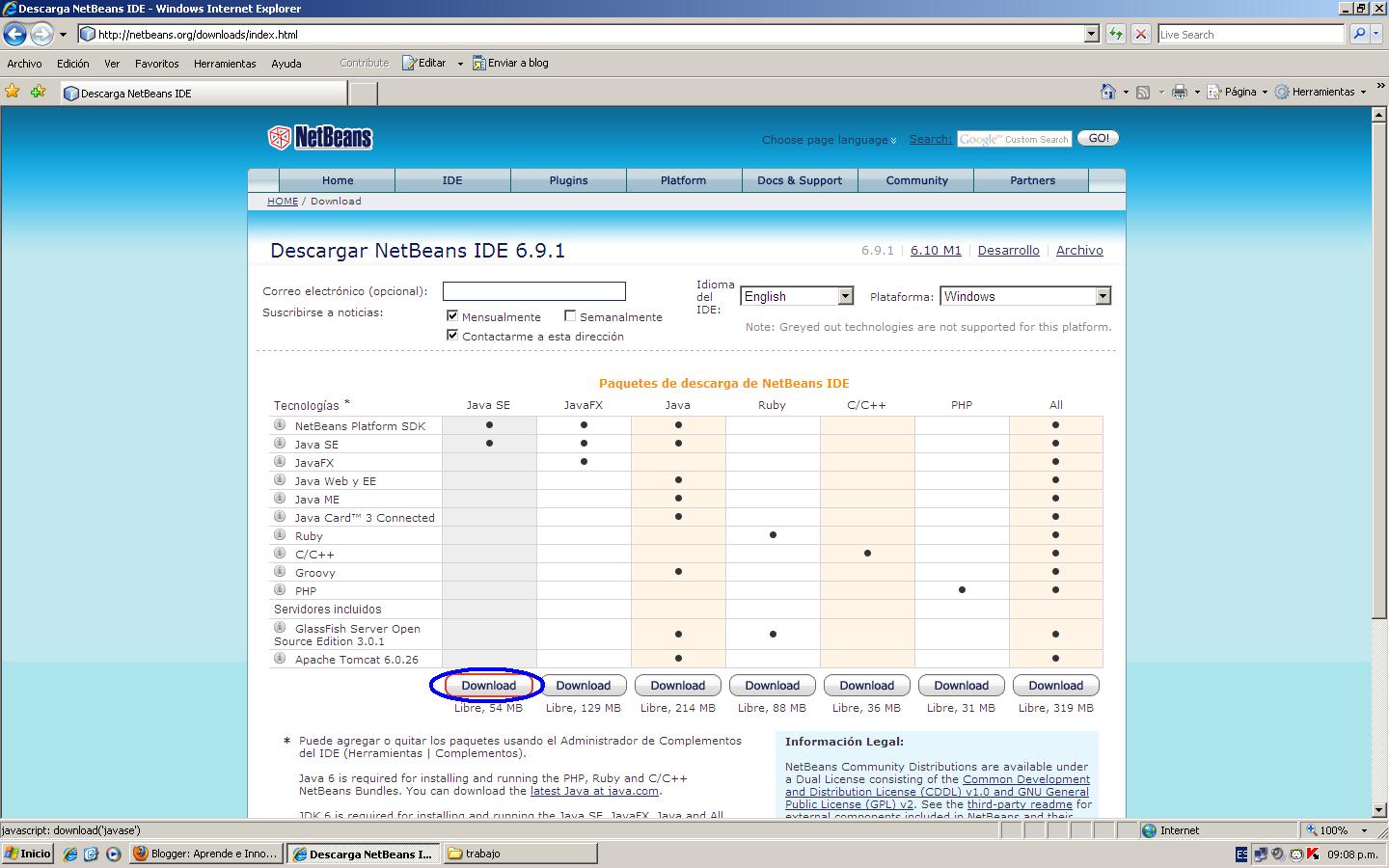Click Enviar a blog toolbar button
Viewport: 1389px width, 868px height.
(510, 64)
